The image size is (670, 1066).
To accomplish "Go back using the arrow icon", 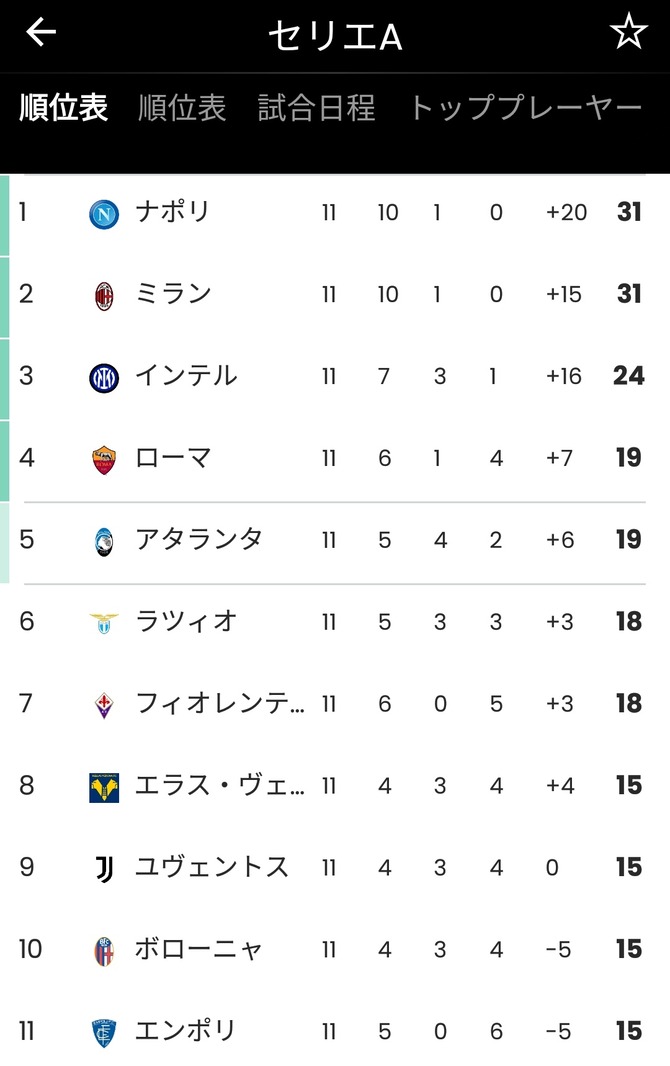I will (x=41, y=32).
